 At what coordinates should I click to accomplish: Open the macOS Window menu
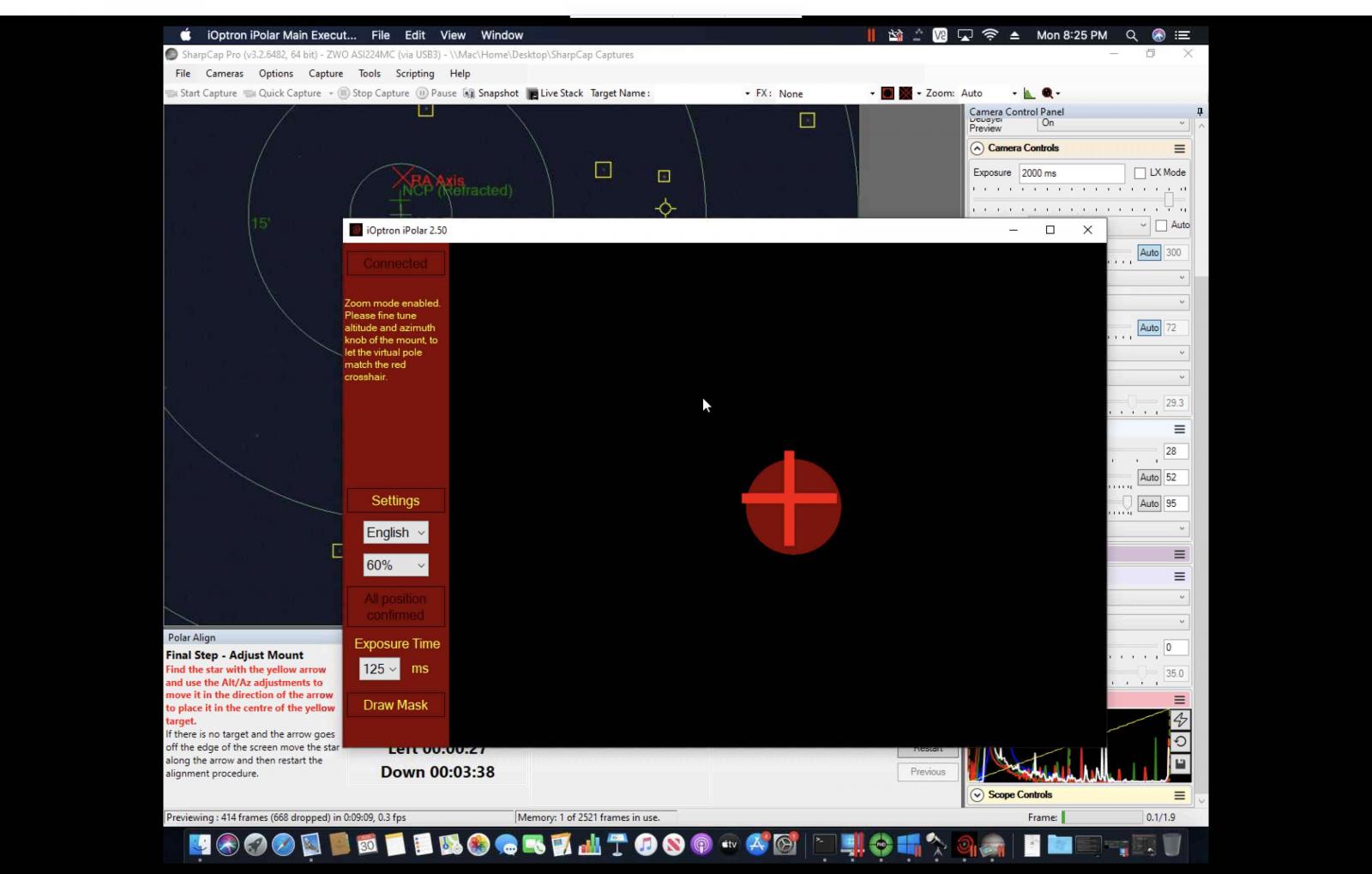tap(502, 35)
